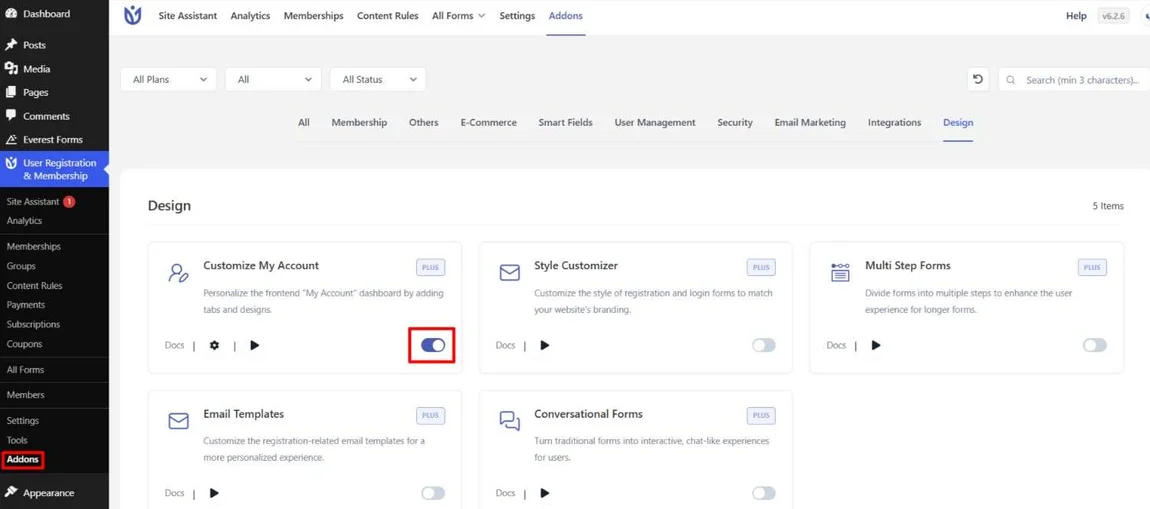The image size is (1150, 509).
Task: Open Coupons in the sidebar
Action: (24, 343)
